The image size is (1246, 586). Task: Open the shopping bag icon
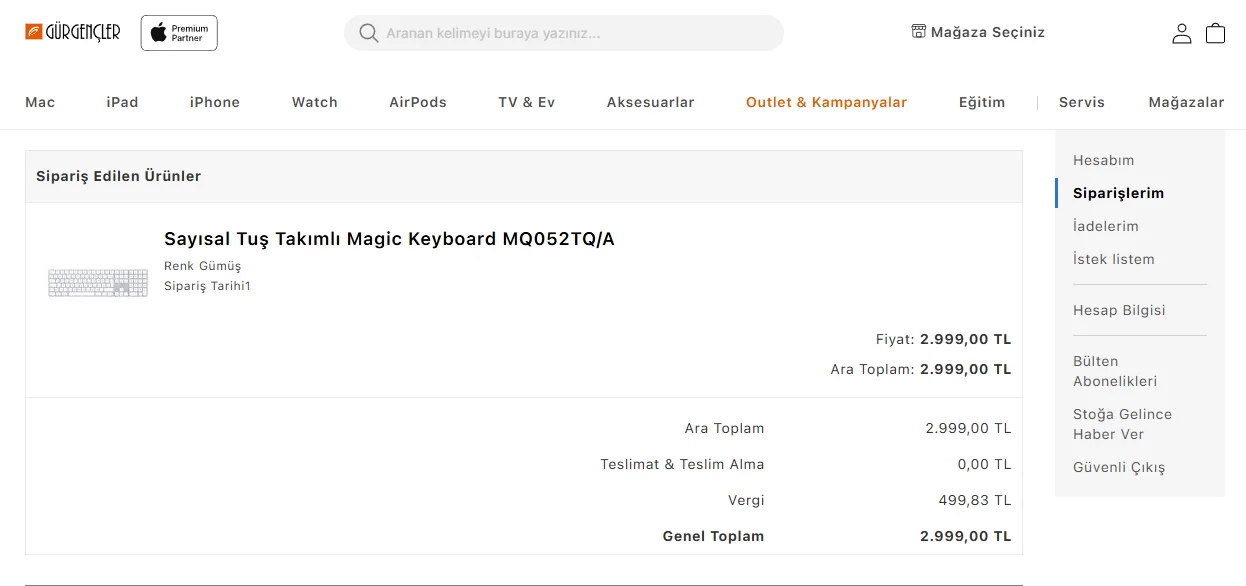pos(1215,33)
